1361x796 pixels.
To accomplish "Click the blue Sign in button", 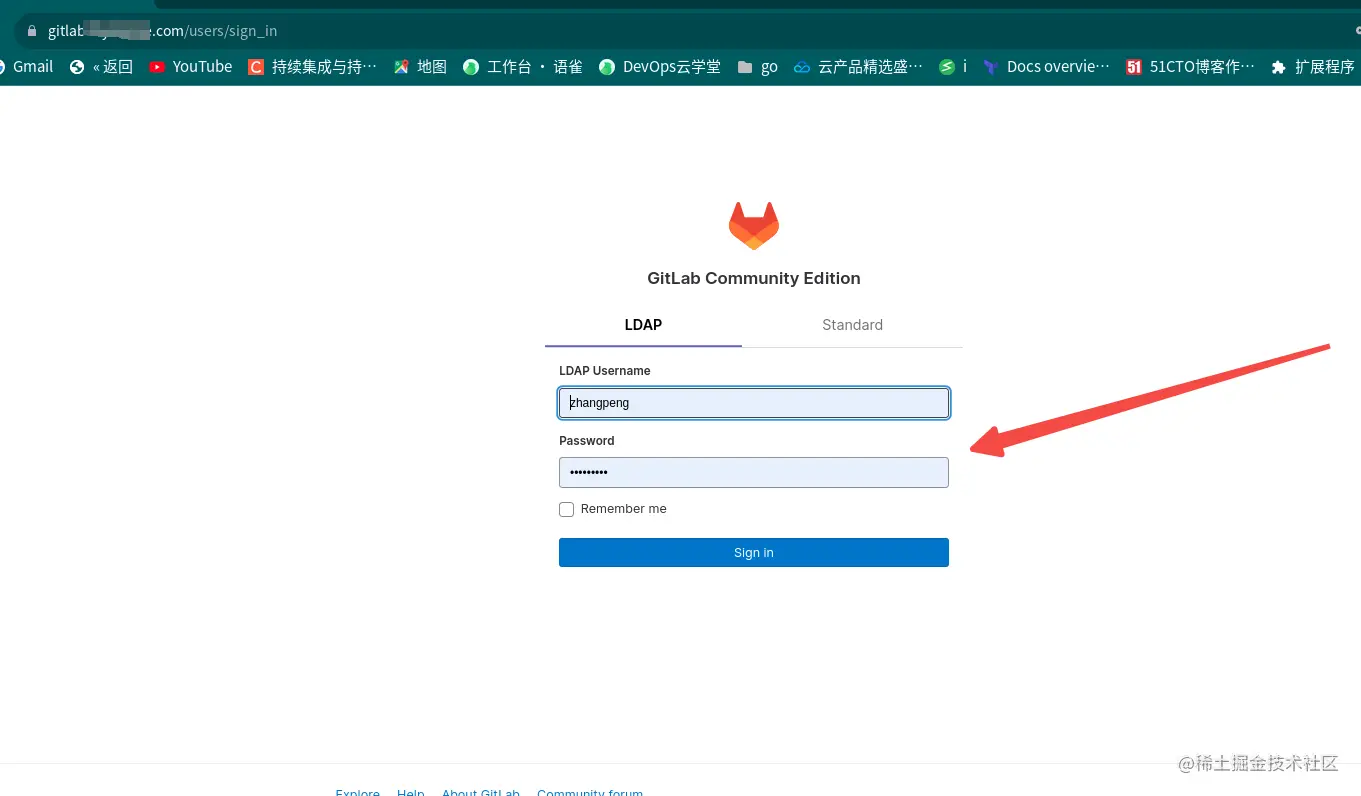I will pyautogui.click(x=754, y=552).
